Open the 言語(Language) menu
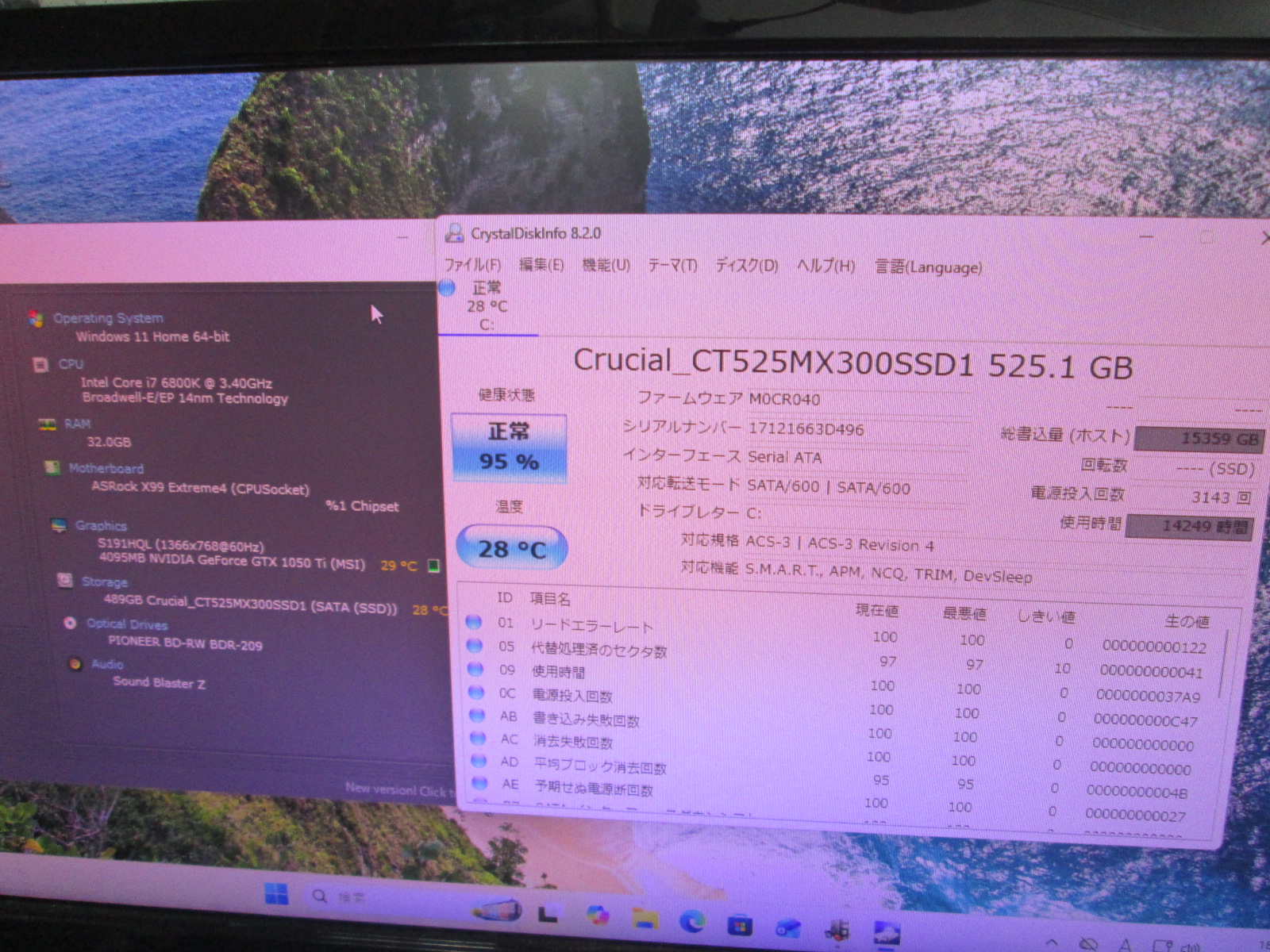1270x952 pixels. pyautogui.click(x=928, y=267)
